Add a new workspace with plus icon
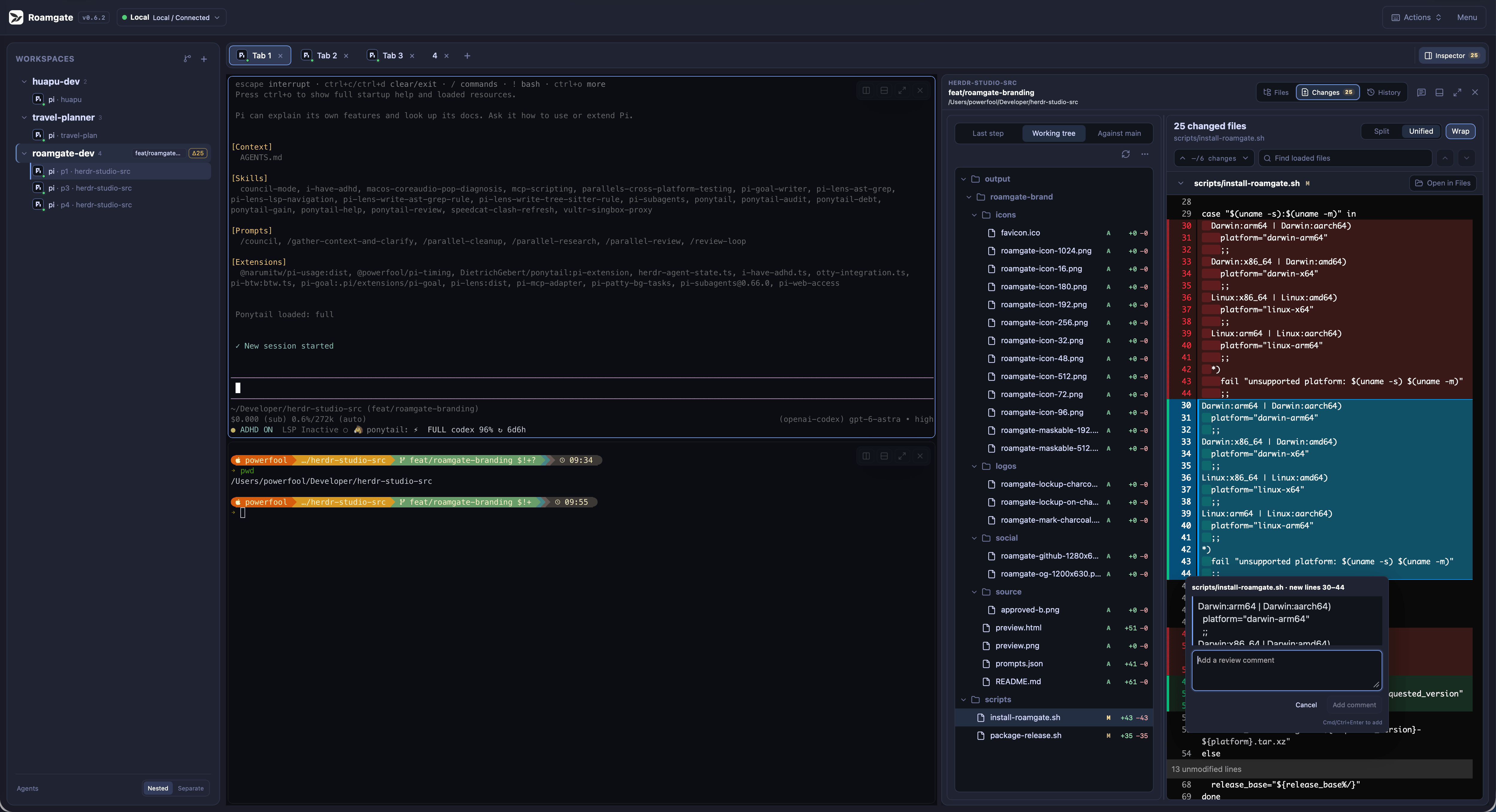Viewport: 1496px width, 812px height. 204,59
